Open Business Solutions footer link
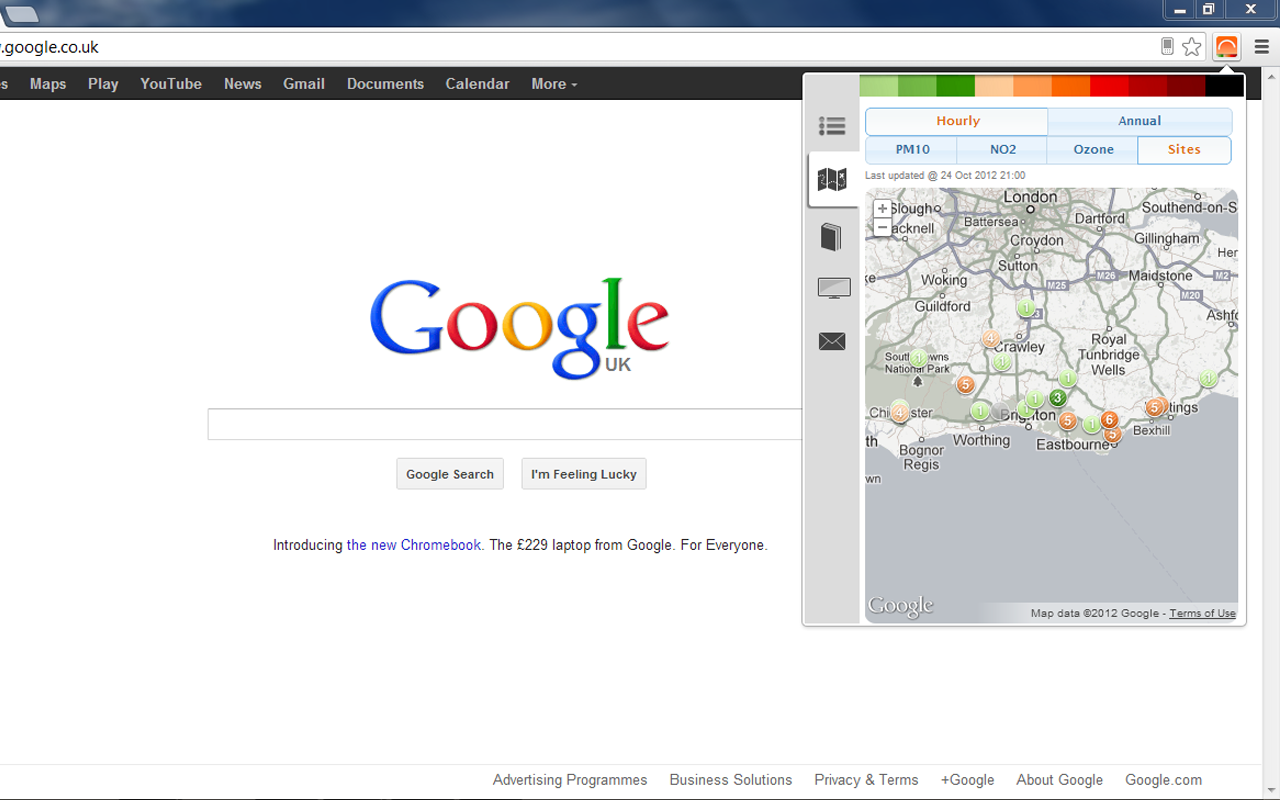The image size is (1280, 800). (x=731, y=780)
